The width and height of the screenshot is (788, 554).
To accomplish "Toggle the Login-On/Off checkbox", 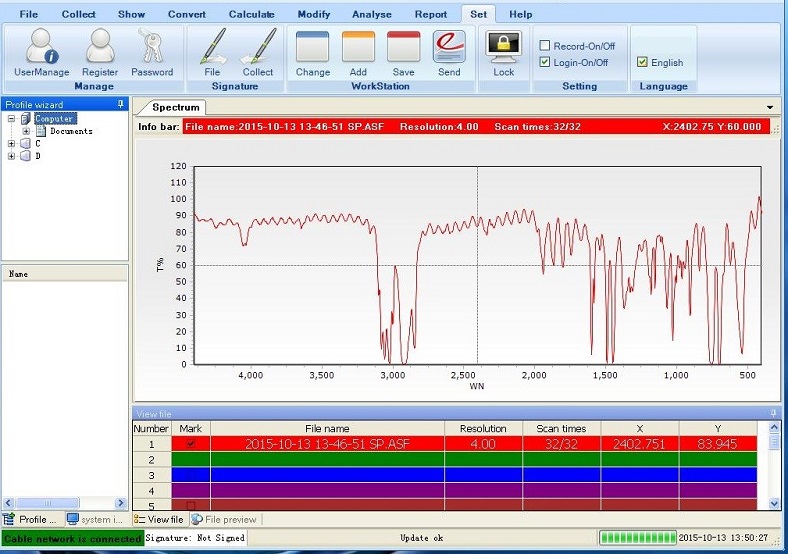I will tap(545, 62).
